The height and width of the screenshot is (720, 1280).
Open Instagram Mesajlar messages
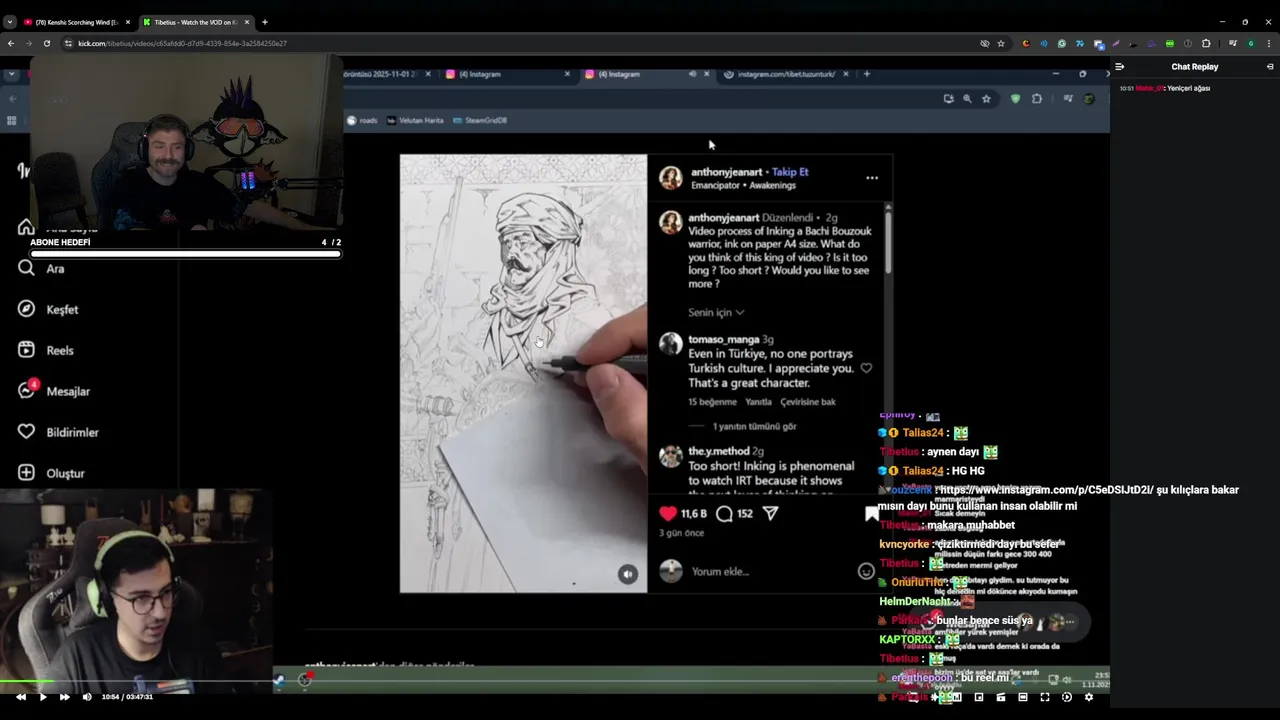pos(54,391)
